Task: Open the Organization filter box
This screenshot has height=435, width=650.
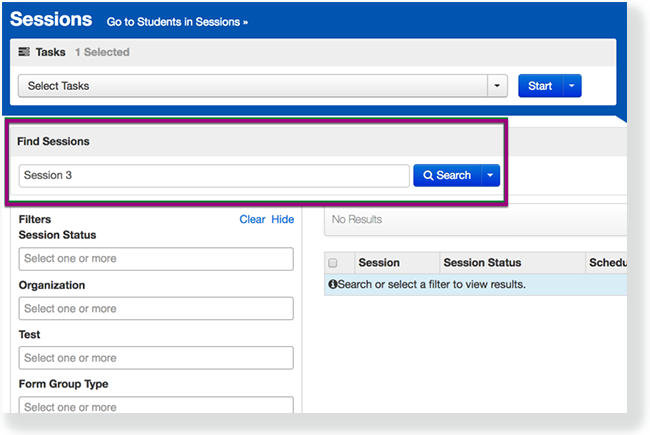Action: point(156,309)
